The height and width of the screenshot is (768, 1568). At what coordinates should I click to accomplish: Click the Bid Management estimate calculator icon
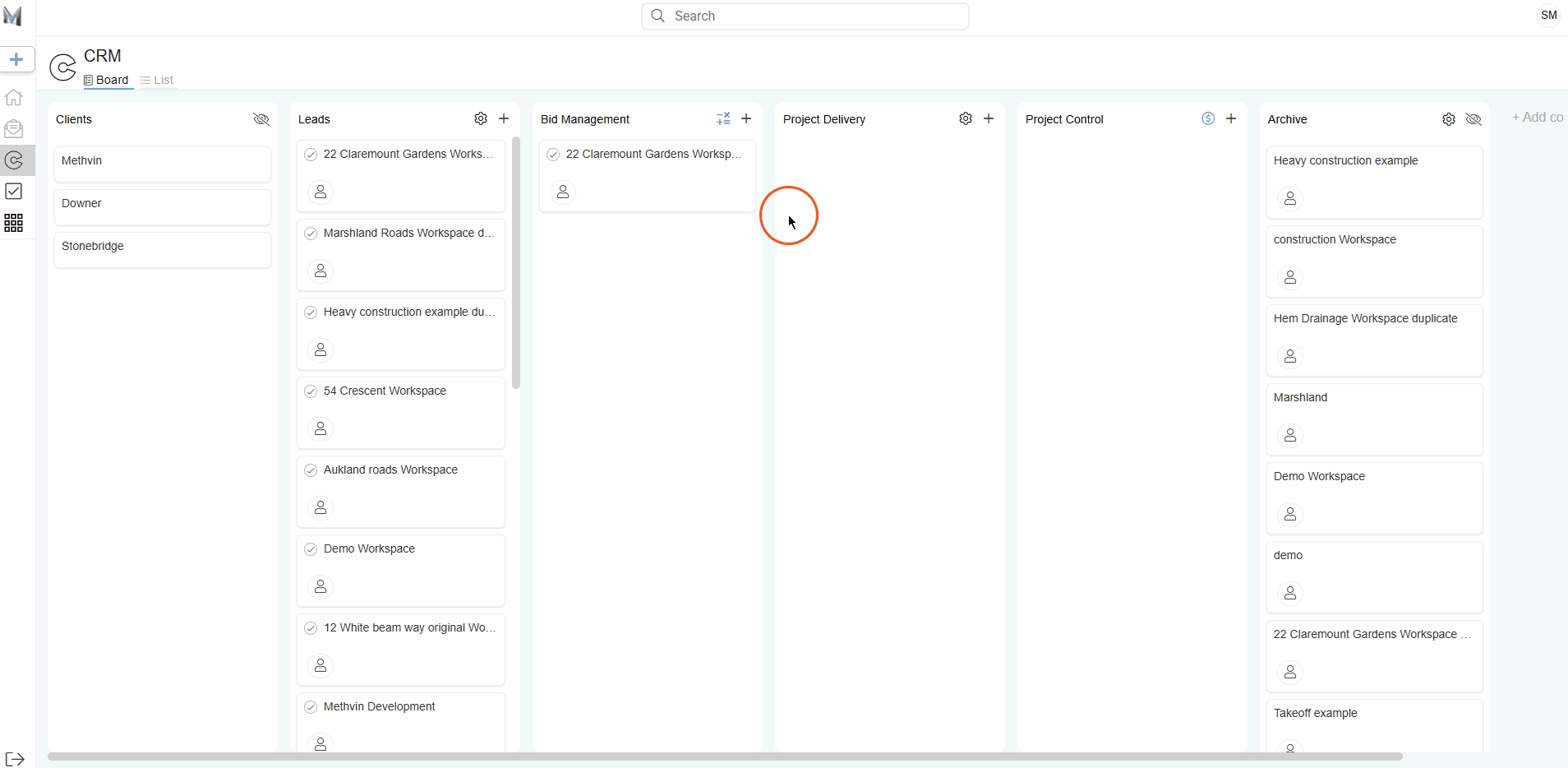pos(723,119)
